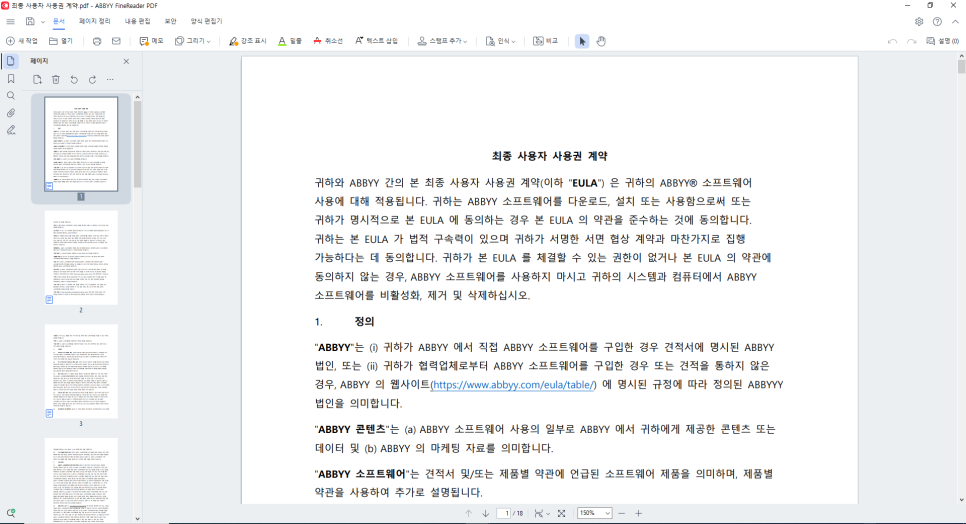
Task: Expand the save options arrow
Action: pyautogui.click(x=43, y=22)
